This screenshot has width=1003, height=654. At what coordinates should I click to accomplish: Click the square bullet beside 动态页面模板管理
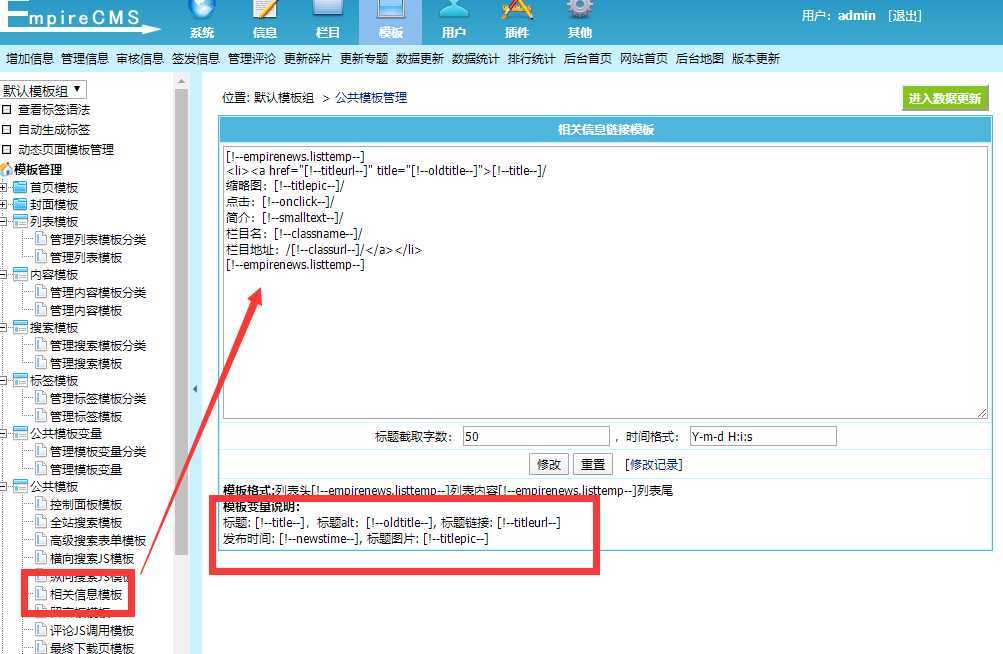click(7, 150)
